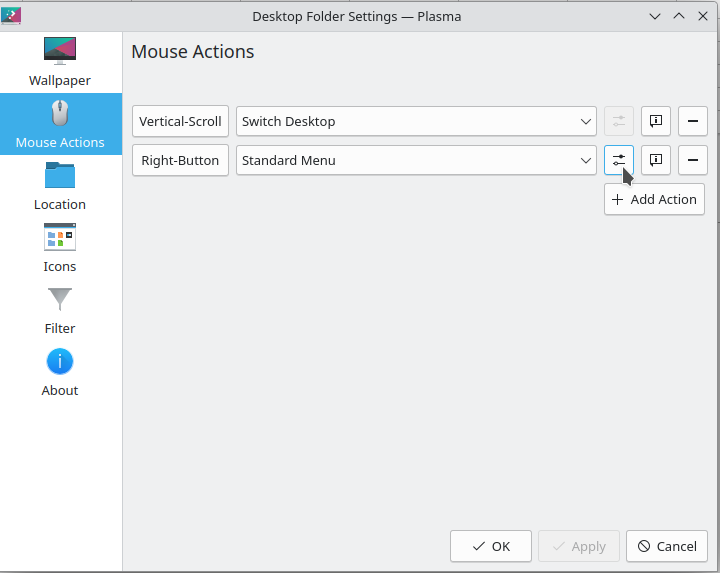Show about info for Standard Menu
This screenshot has height=573, width=720.
(656, 160)
